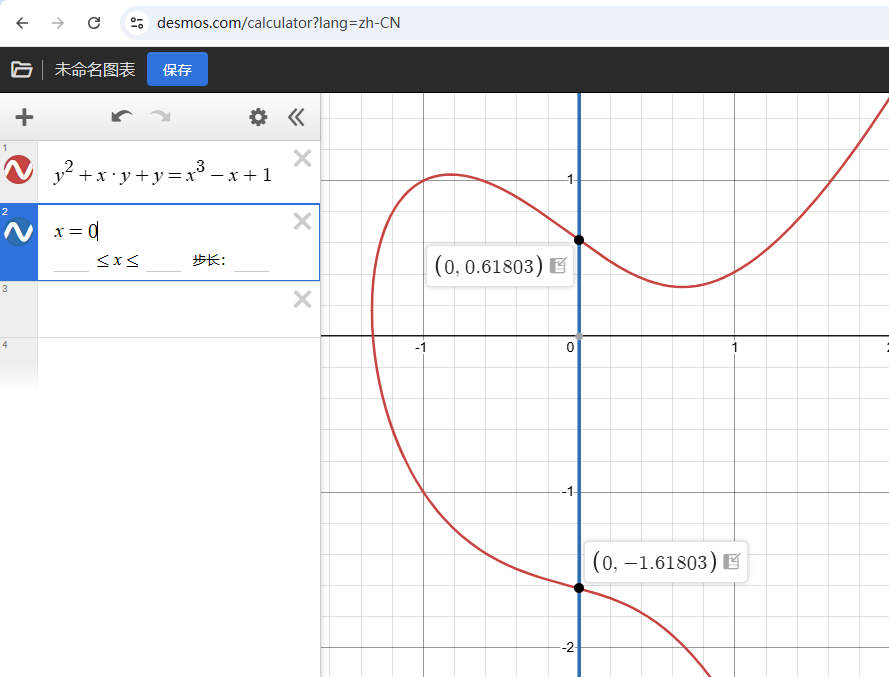Image resolution: width=889 pixels, height=677 pixels.
Task: Click the redo arrow
Action: 160,117
